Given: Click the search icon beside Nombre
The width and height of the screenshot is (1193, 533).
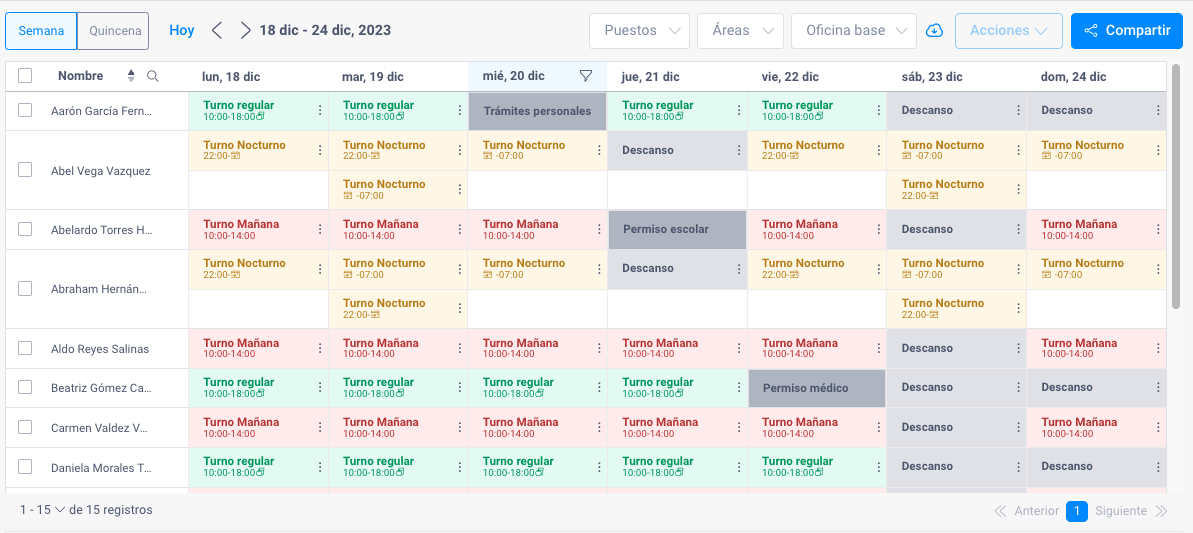Looking at the screenshot, I should click(153, 76).
